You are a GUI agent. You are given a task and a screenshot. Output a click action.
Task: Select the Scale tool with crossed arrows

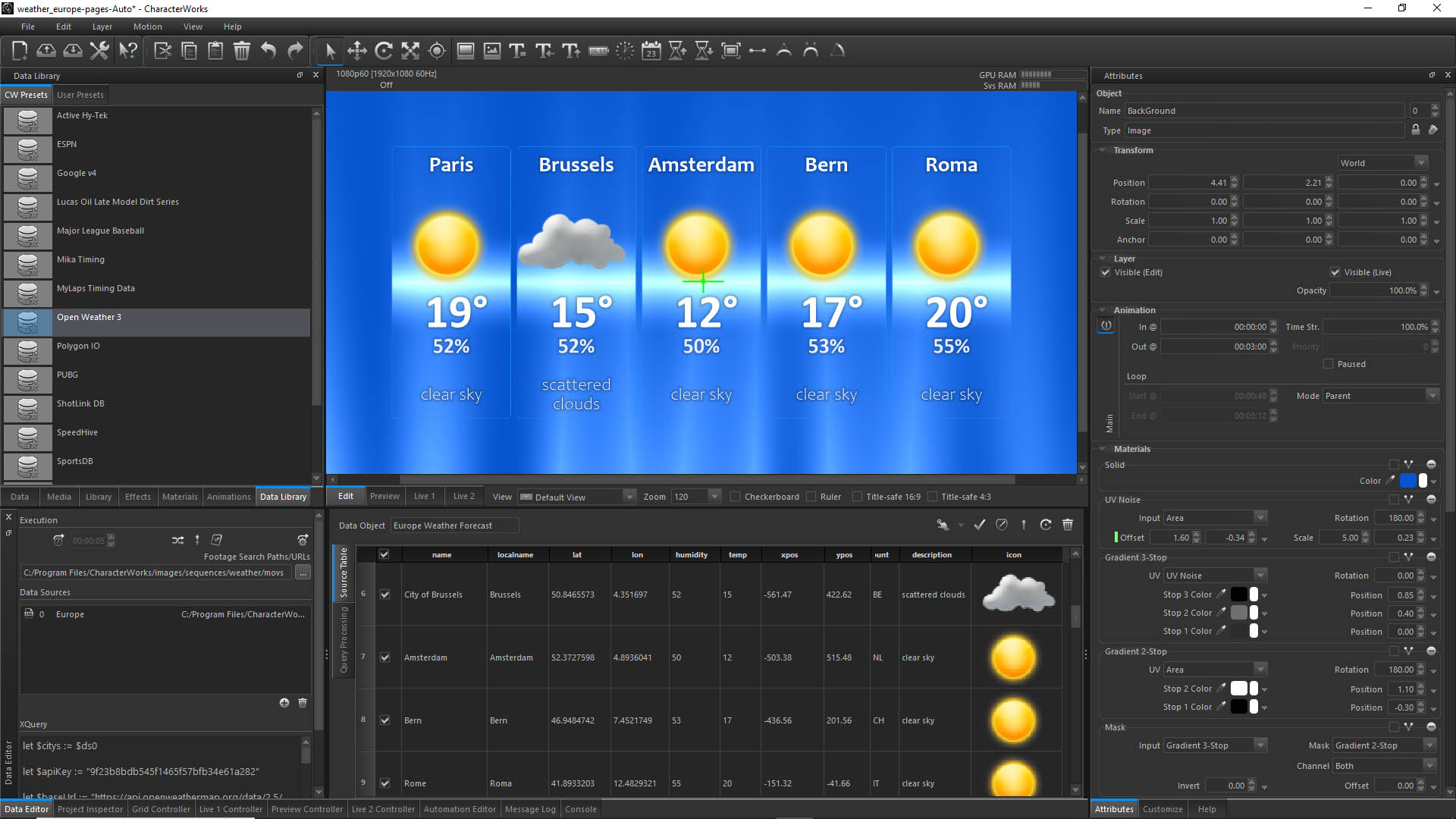pyautogui.click(x=410, y=51)
